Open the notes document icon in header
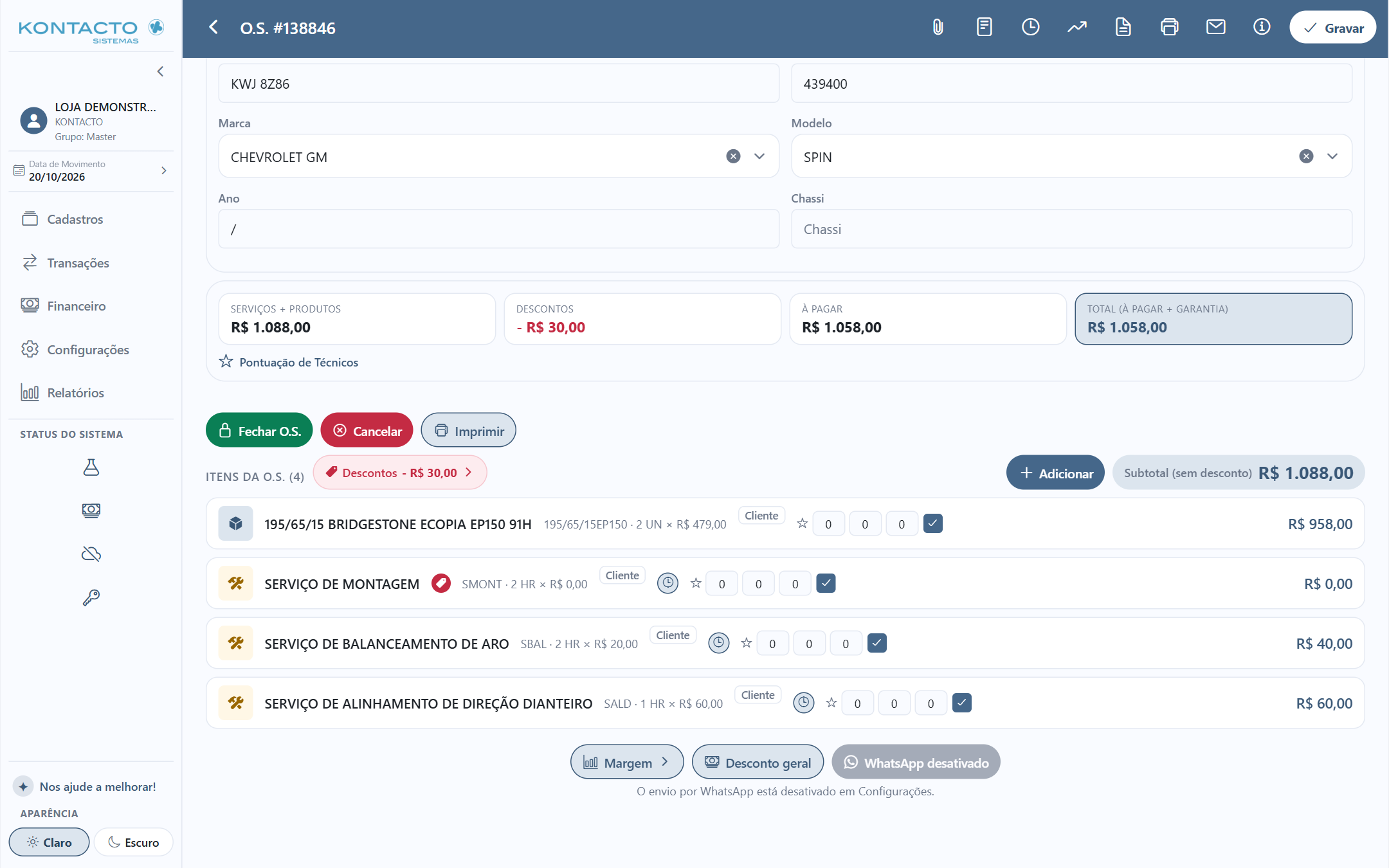This screenshot has width=1389, height=868. point(985,27)
